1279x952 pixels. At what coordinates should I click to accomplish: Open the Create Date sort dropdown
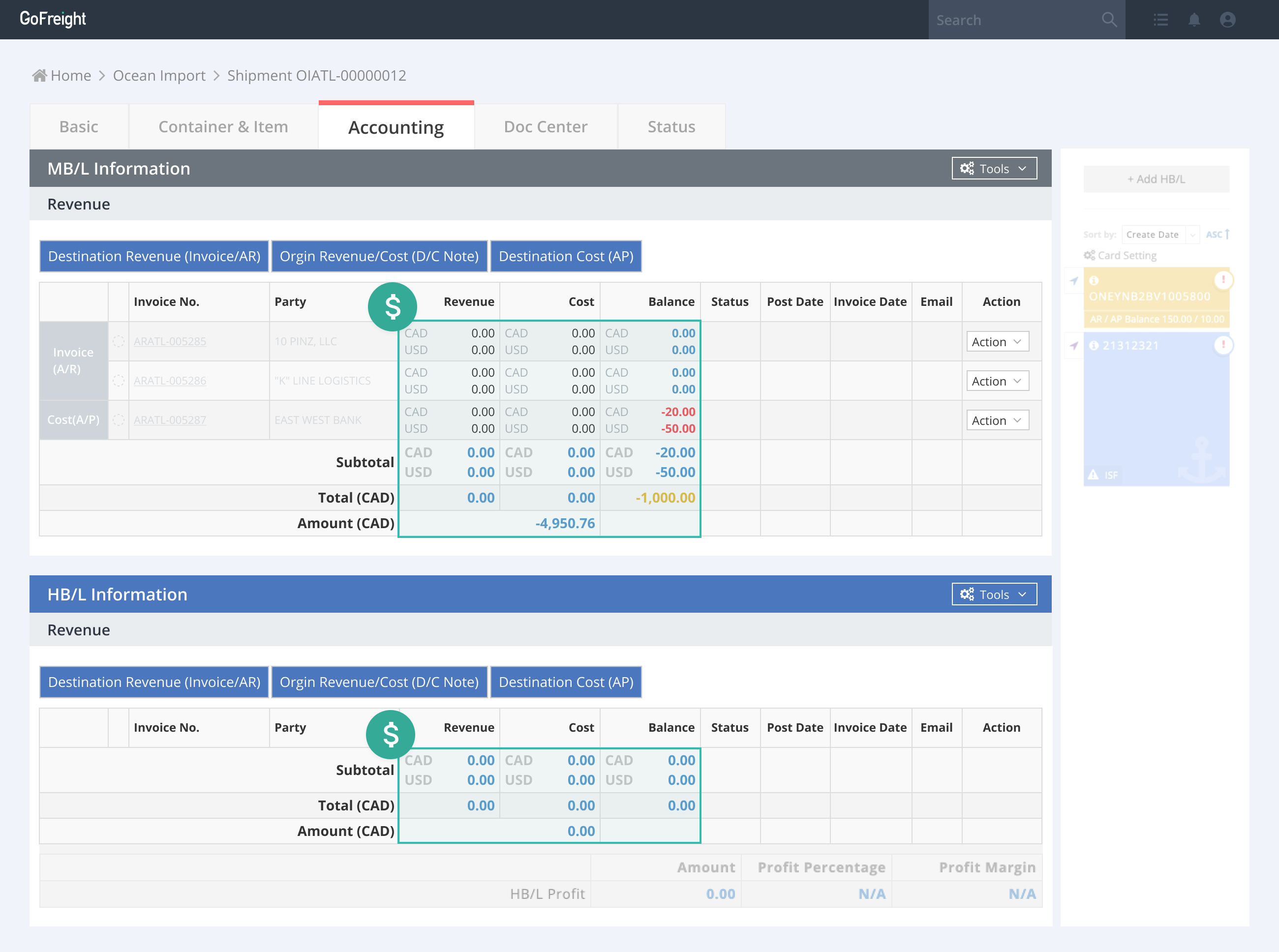[x=1160, y=235]
